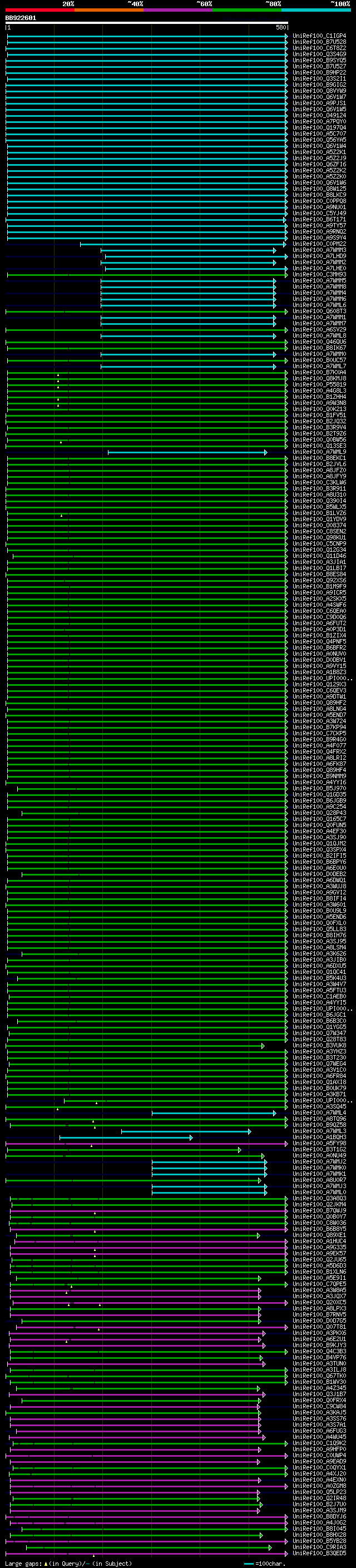Select label UniRef100_Q89XE1

pyautogui.click(x=319, y=1235)
